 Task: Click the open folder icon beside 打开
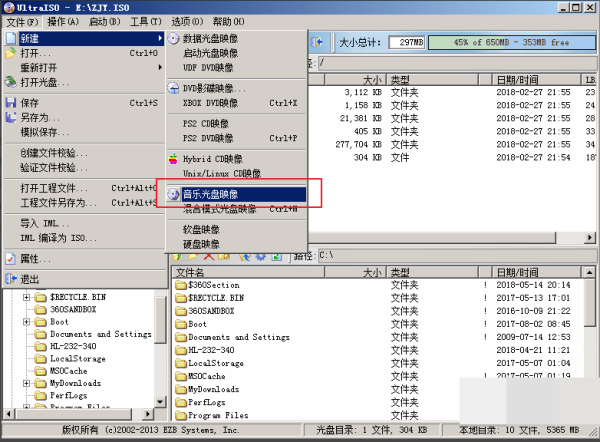click(x=11, y=53)
